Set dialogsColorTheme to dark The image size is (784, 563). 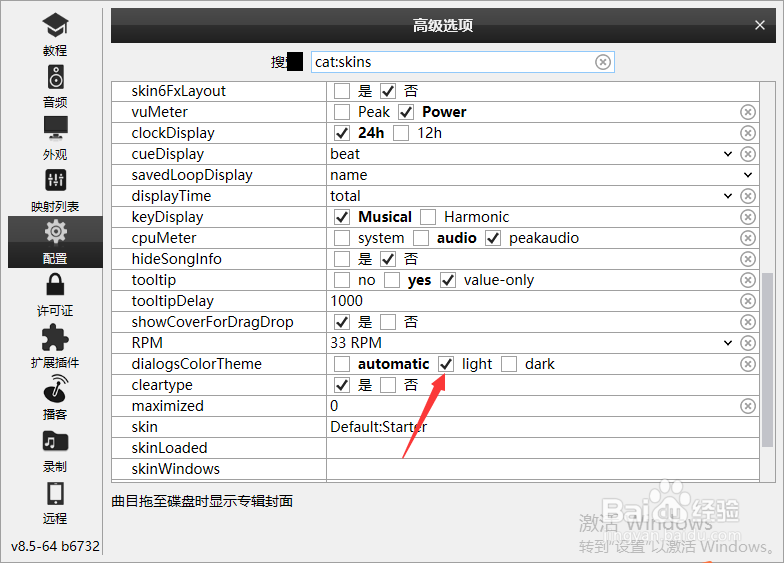pyautogui.click(x=509, y=364)
